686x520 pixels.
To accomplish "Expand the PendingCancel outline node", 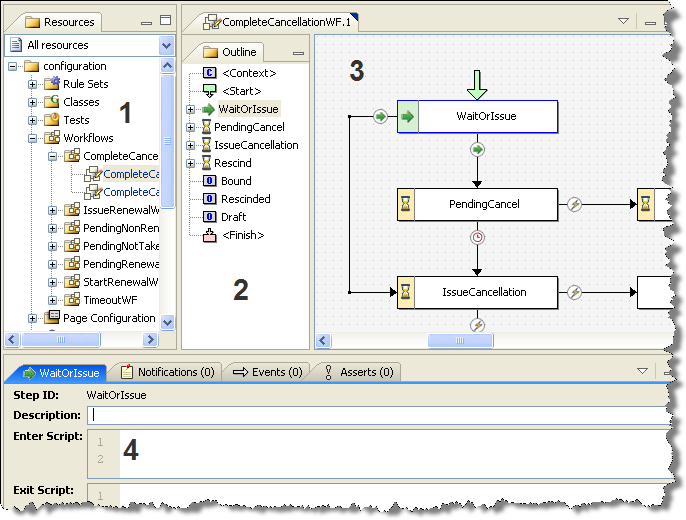I will click(x=191, y=127).
